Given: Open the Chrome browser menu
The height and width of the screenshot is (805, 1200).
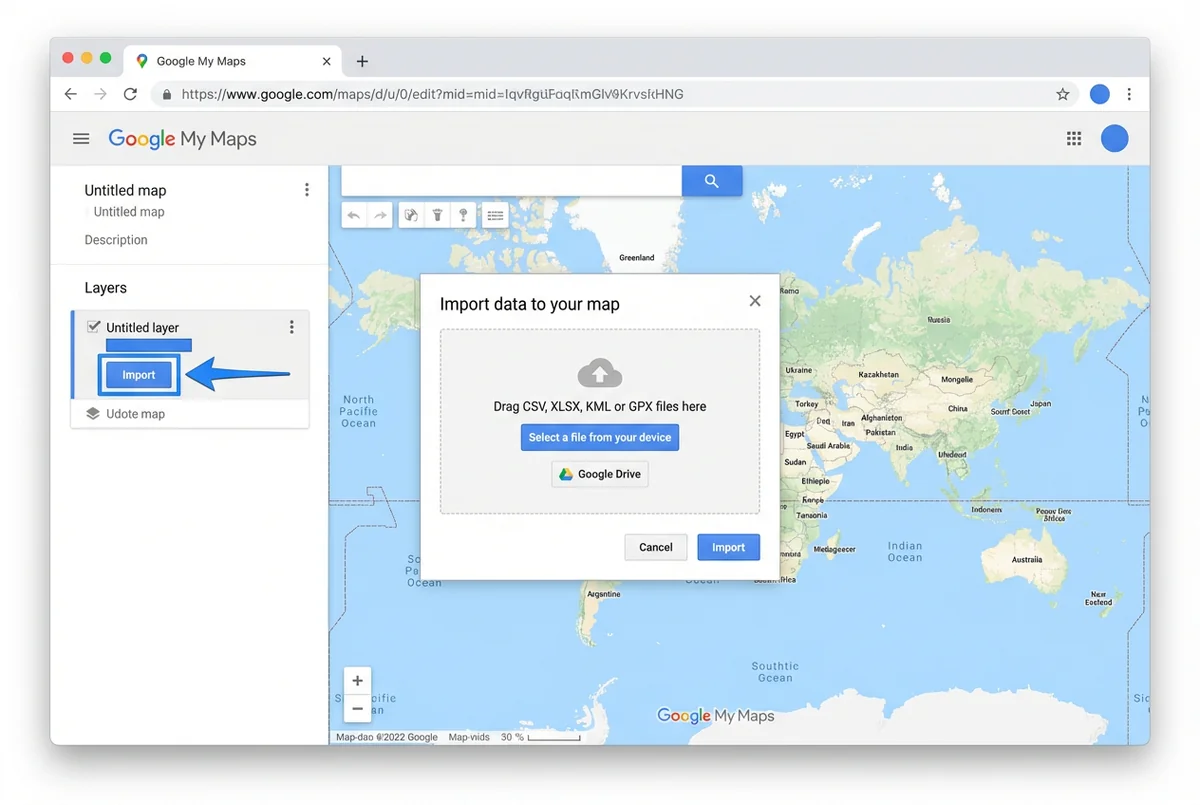Looking at the screenshot, I should pos(1129,93).
